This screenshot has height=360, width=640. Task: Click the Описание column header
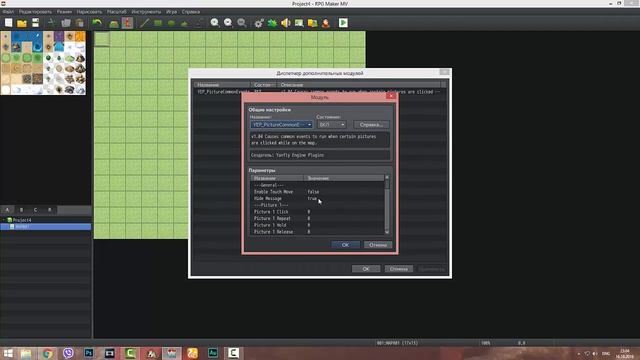pos(359,85)
